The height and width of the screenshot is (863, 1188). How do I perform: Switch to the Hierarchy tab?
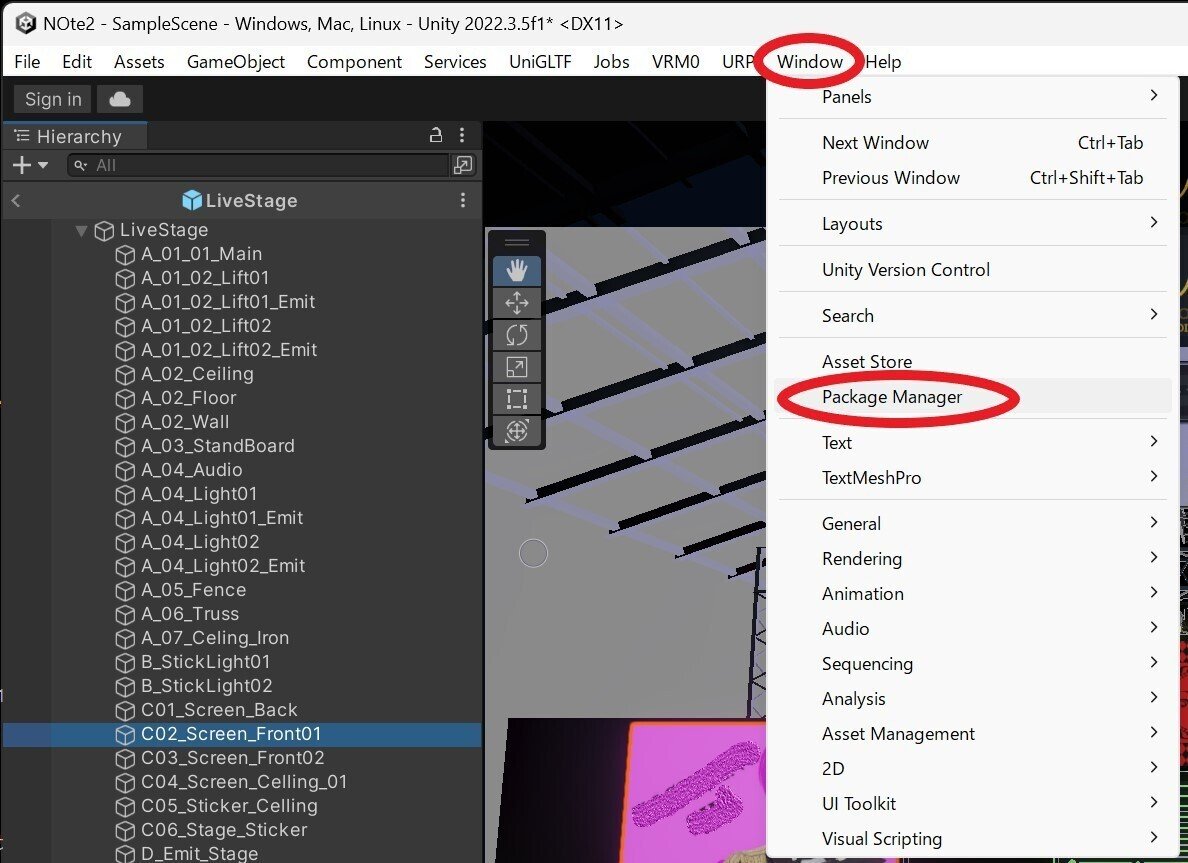coord(75,136)
